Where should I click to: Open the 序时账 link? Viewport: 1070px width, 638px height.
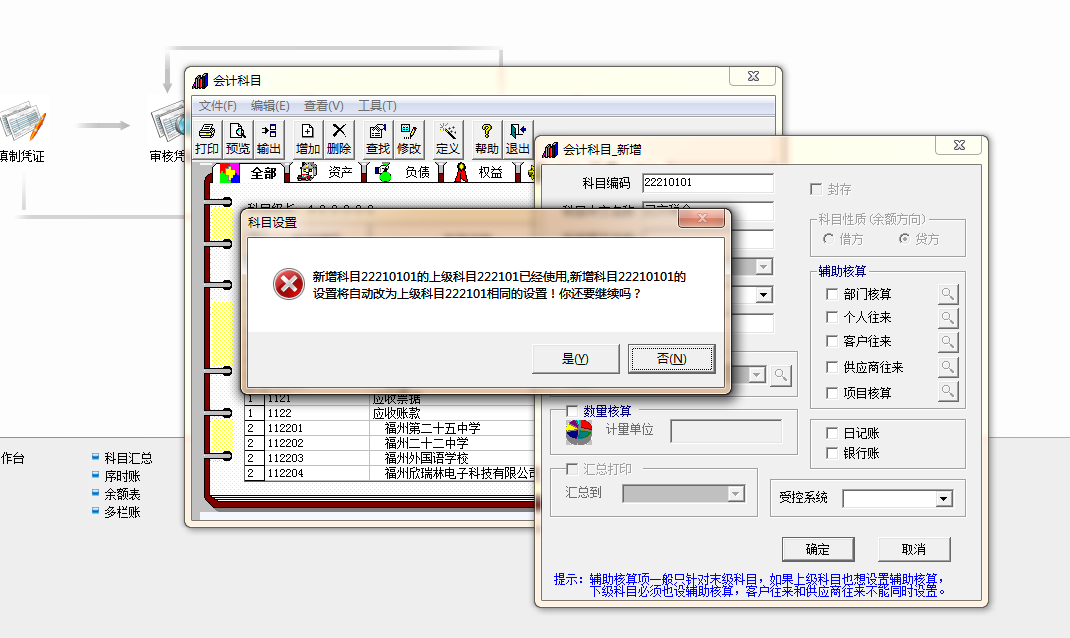pos(122,476)
